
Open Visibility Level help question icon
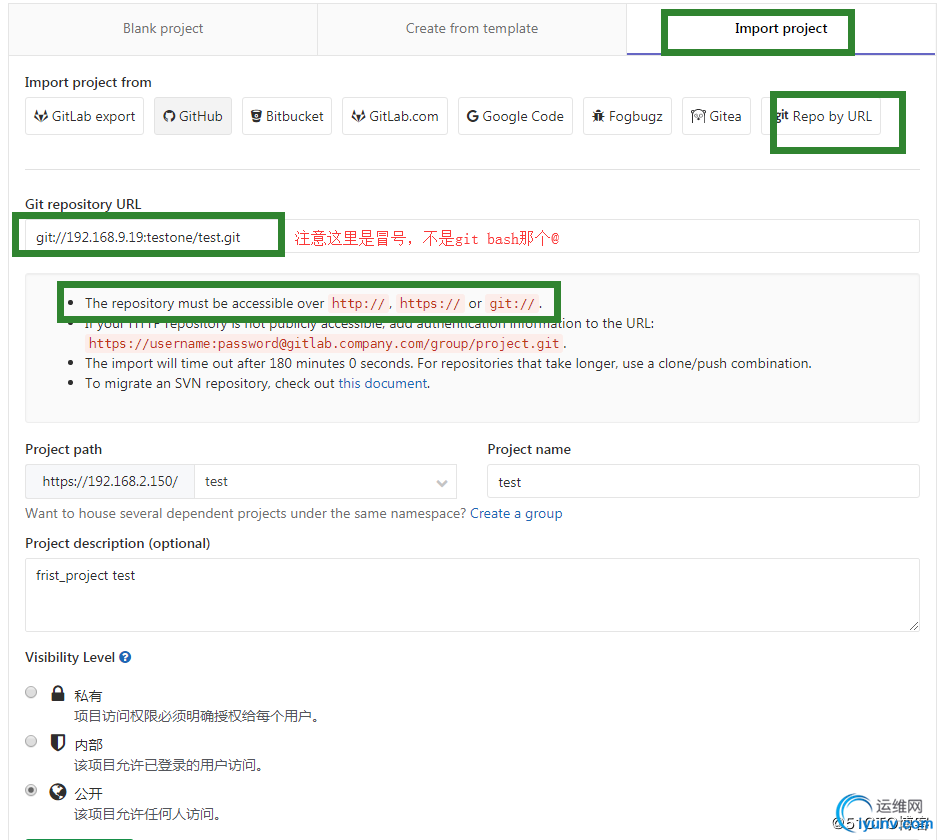[125, 657]
